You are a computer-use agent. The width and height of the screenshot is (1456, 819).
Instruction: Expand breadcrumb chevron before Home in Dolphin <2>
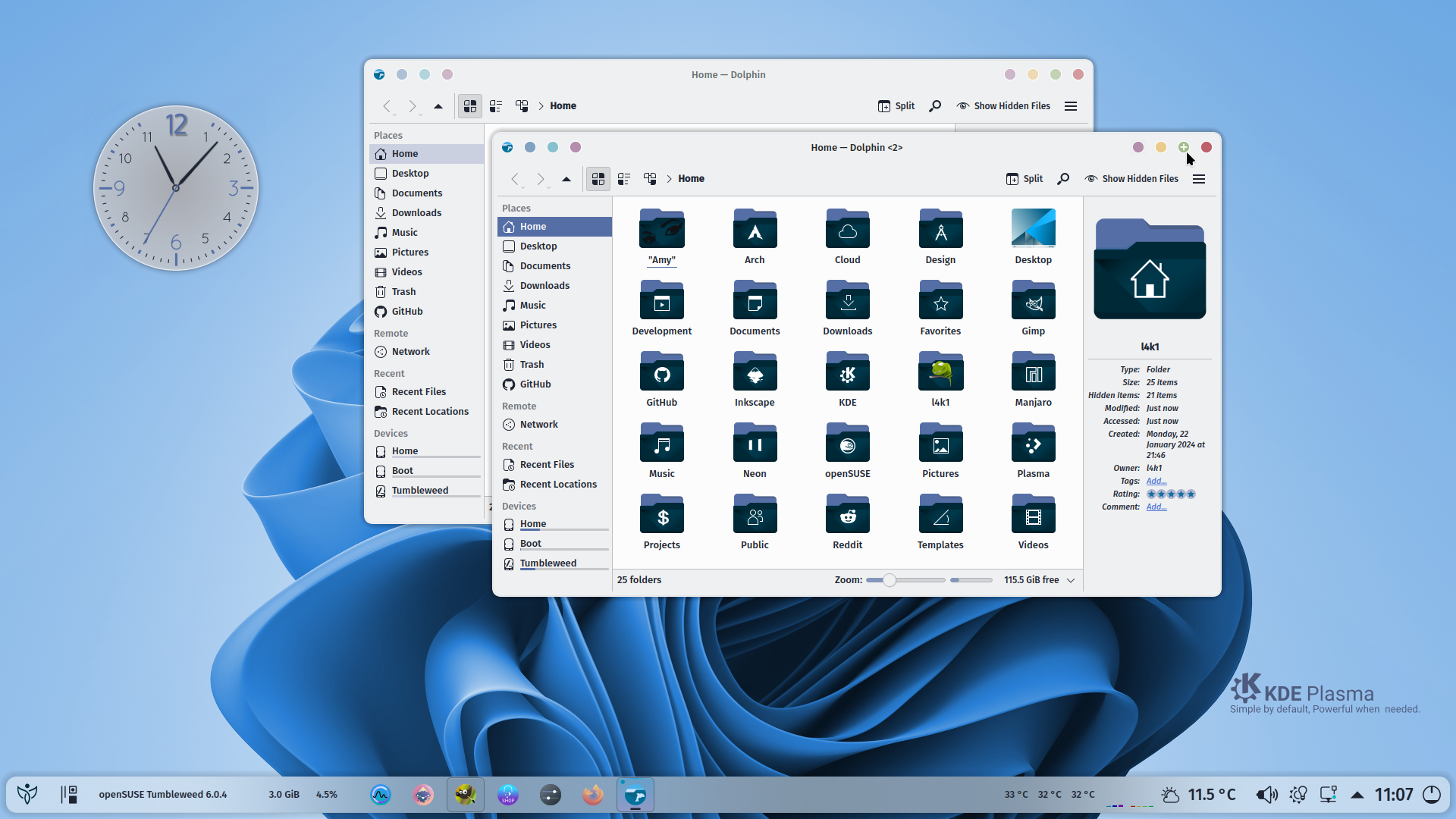pyautogui.click(x=669, y=179)
